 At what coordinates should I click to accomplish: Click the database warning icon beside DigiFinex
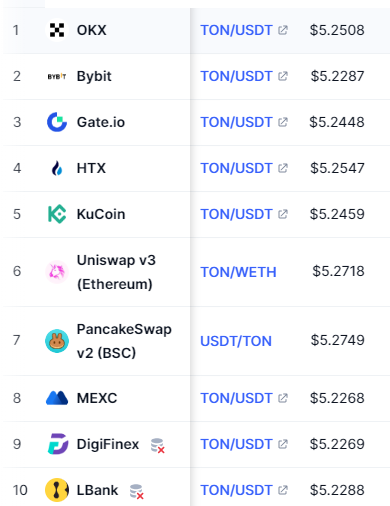coord(157,446)
